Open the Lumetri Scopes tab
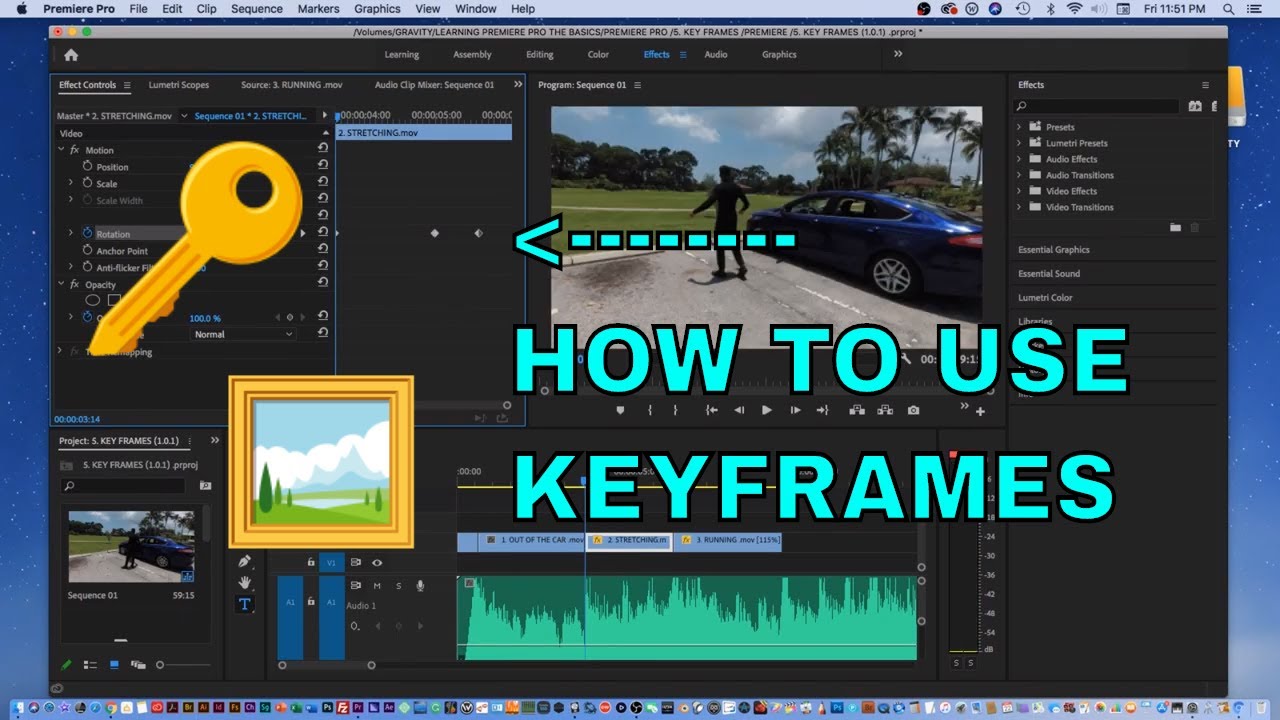The image size is (1280, 720). pos(179,85)
